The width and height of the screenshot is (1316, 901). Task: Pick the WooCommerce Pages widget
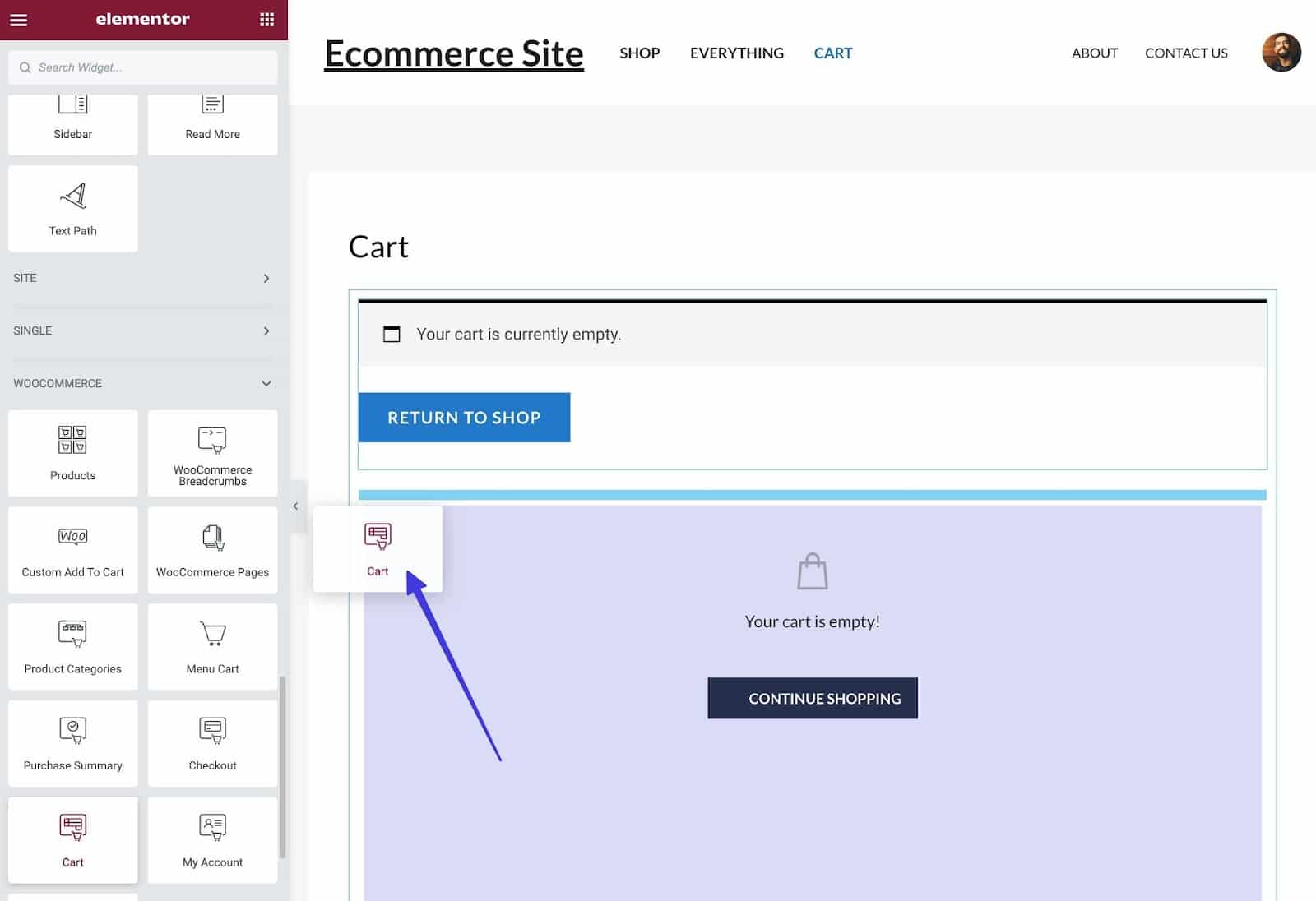[x=212, y=549]
